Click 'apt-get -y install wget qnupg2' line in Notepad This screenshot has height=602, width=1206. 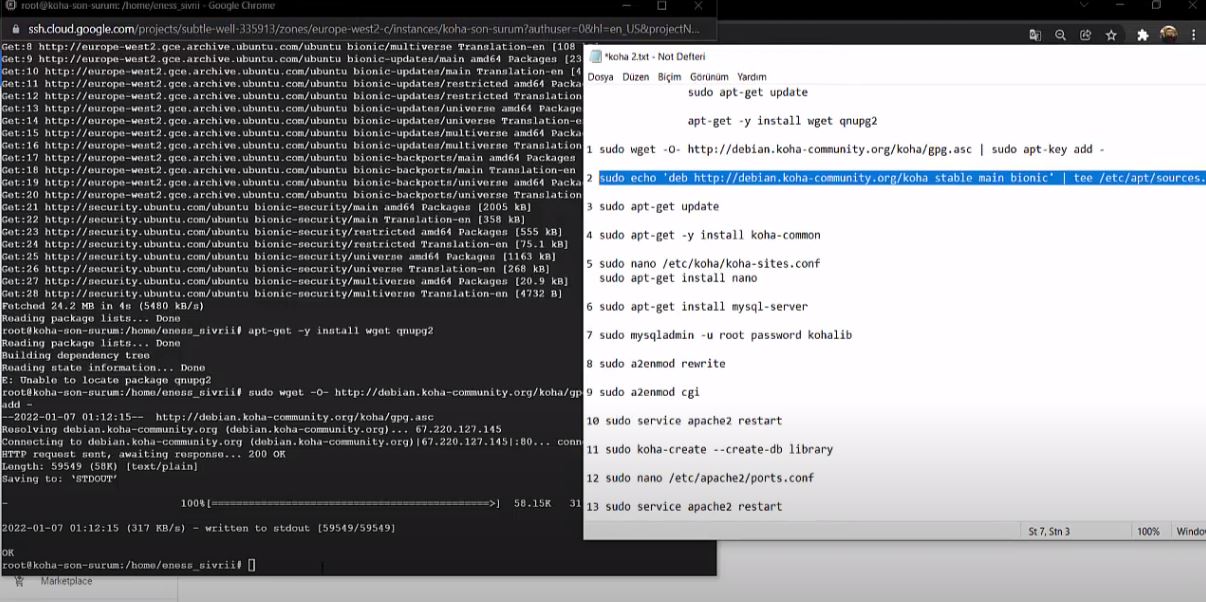(x=782, y=121)
